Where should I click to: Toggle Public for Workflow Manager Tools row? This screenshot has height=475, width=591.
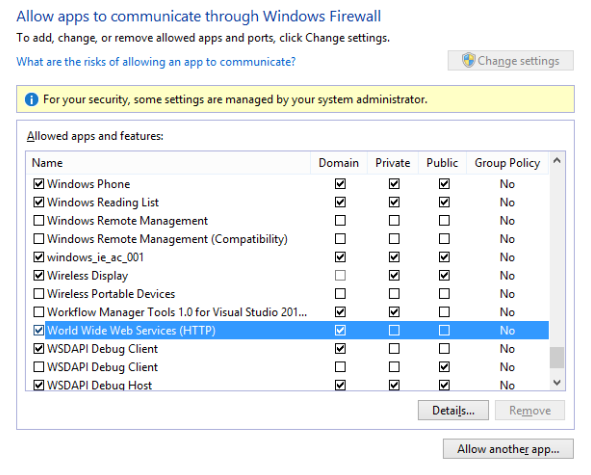pyautogui.click(x=444, y=312)
